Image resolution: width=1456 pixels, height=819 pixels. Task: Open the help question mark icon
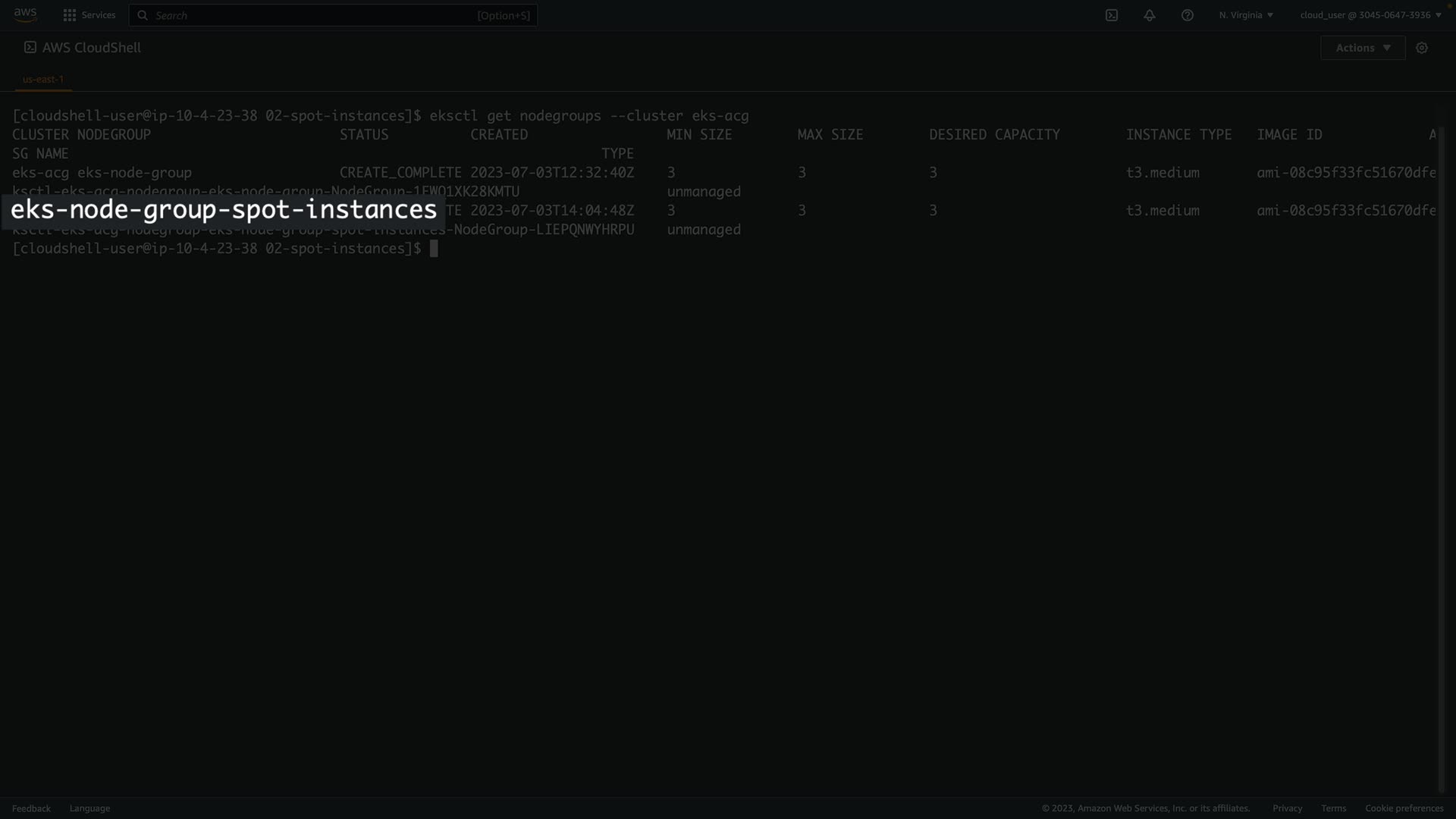[1188, 15]
